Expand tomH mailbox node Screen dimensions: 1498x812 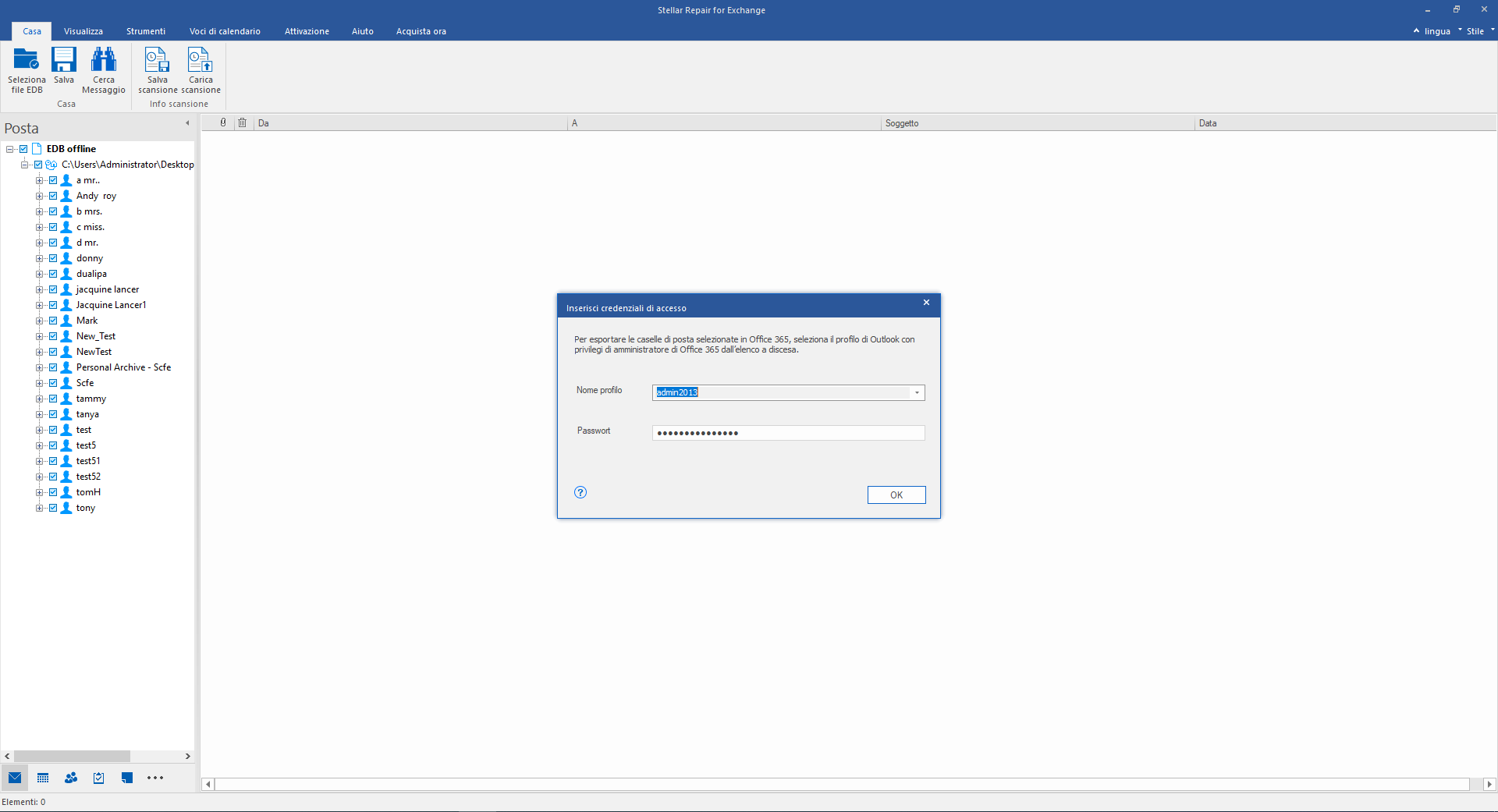click(x=39, y=492)
